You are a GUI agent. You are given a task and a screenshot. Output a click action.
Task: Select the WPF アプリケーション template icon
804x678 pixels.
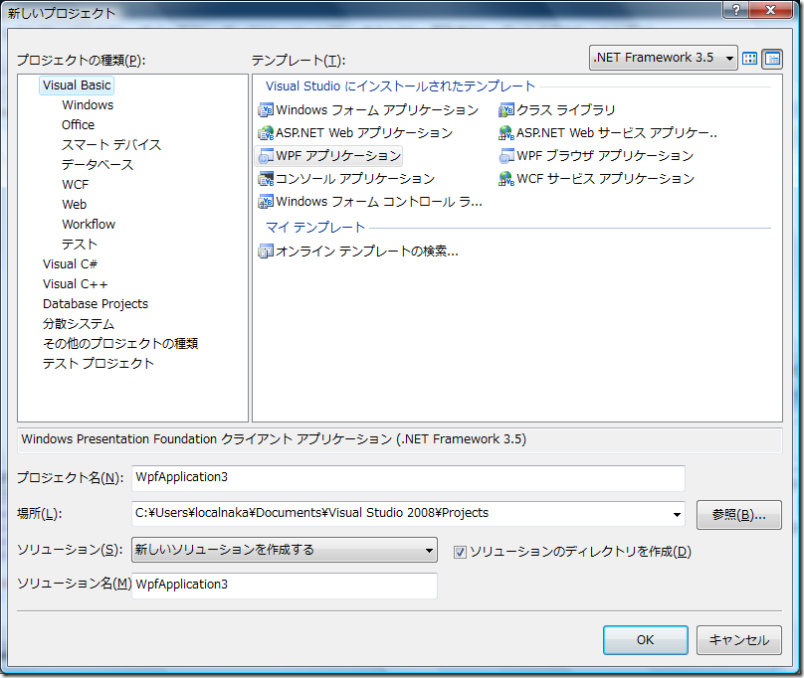266,156
